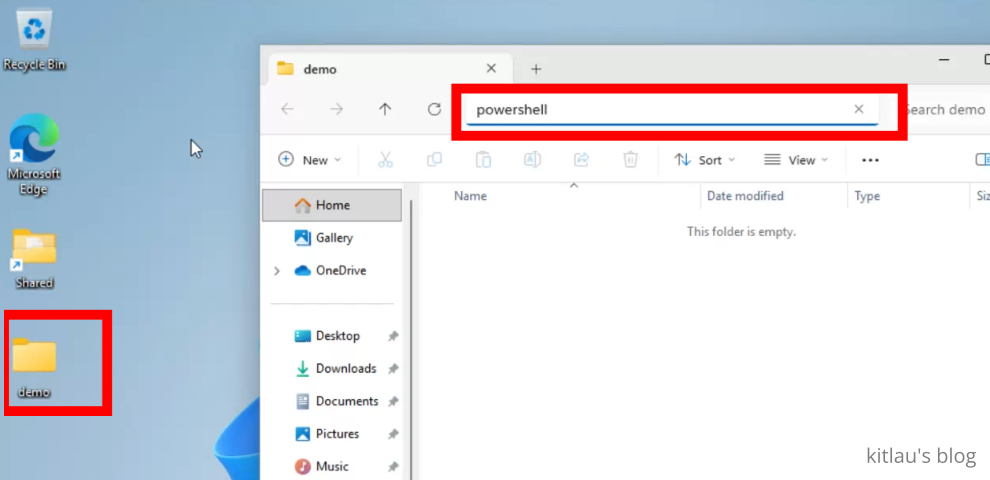Click the Paste clipboard icon

coord(483,160)
